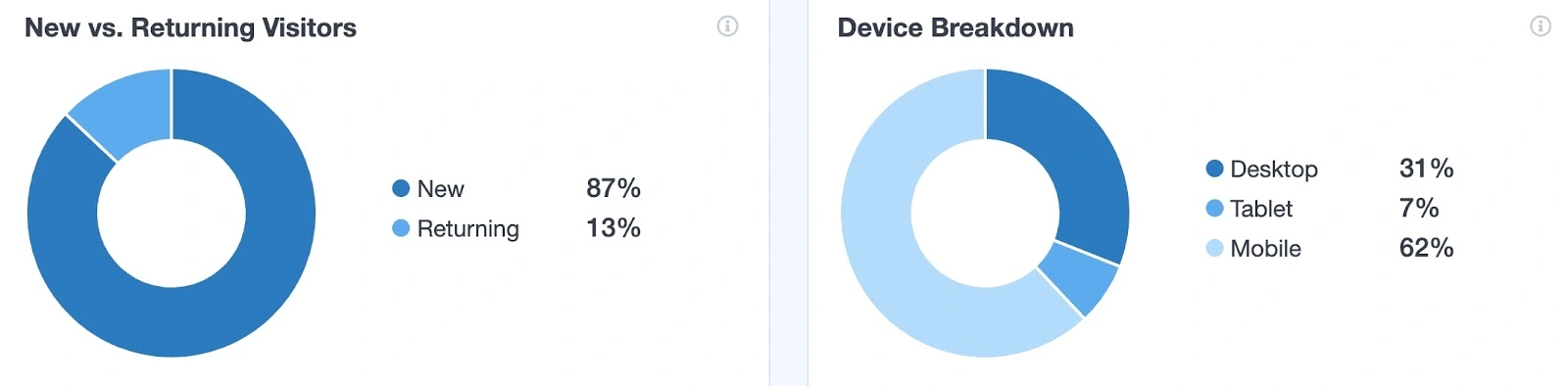Click the Desktop legend dot
Viewport: 1568px width, 386px height.
(1214, 169)
